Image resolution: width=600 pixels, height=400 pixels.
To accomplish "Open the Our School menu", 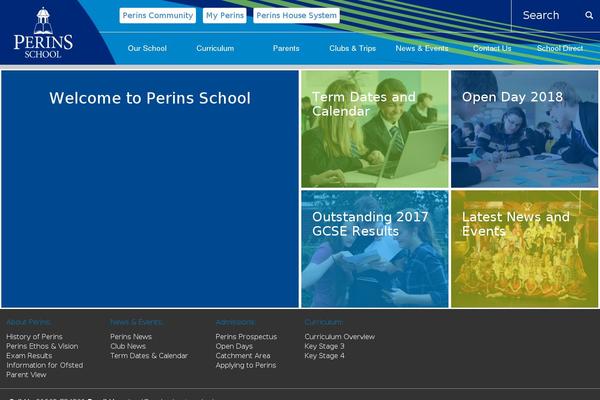I will point(147,48).
